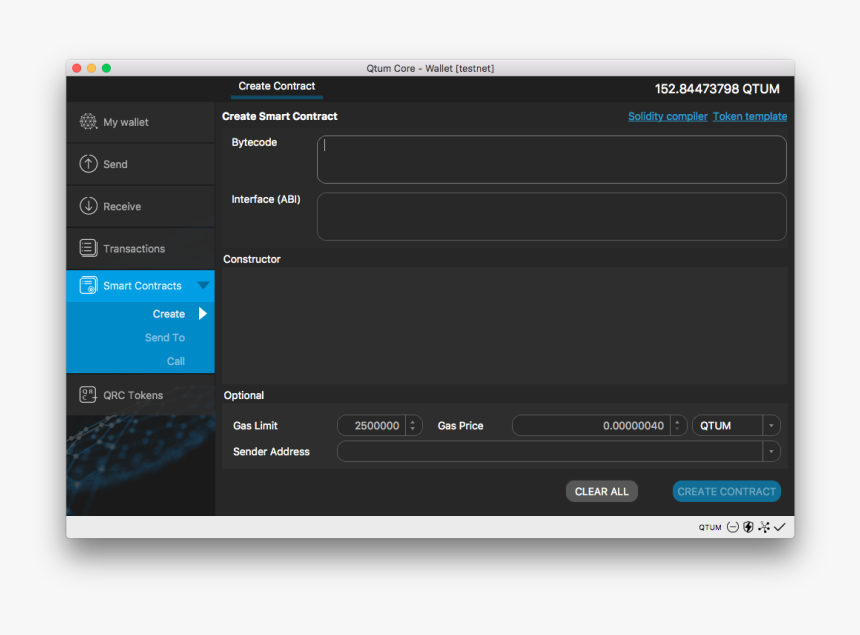Click the network connections status icon
The image size is (860, 635).
[x=763, y=527]
